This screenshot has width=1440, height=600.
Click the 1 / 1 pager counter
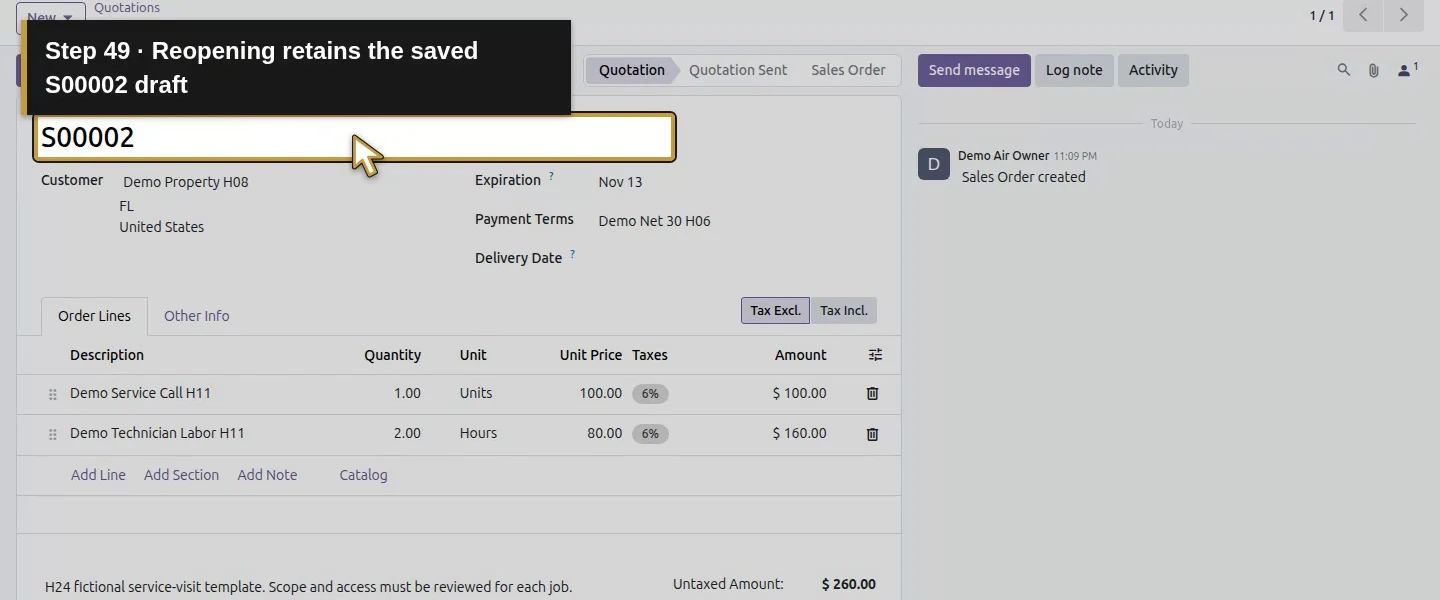[1322, 15]
